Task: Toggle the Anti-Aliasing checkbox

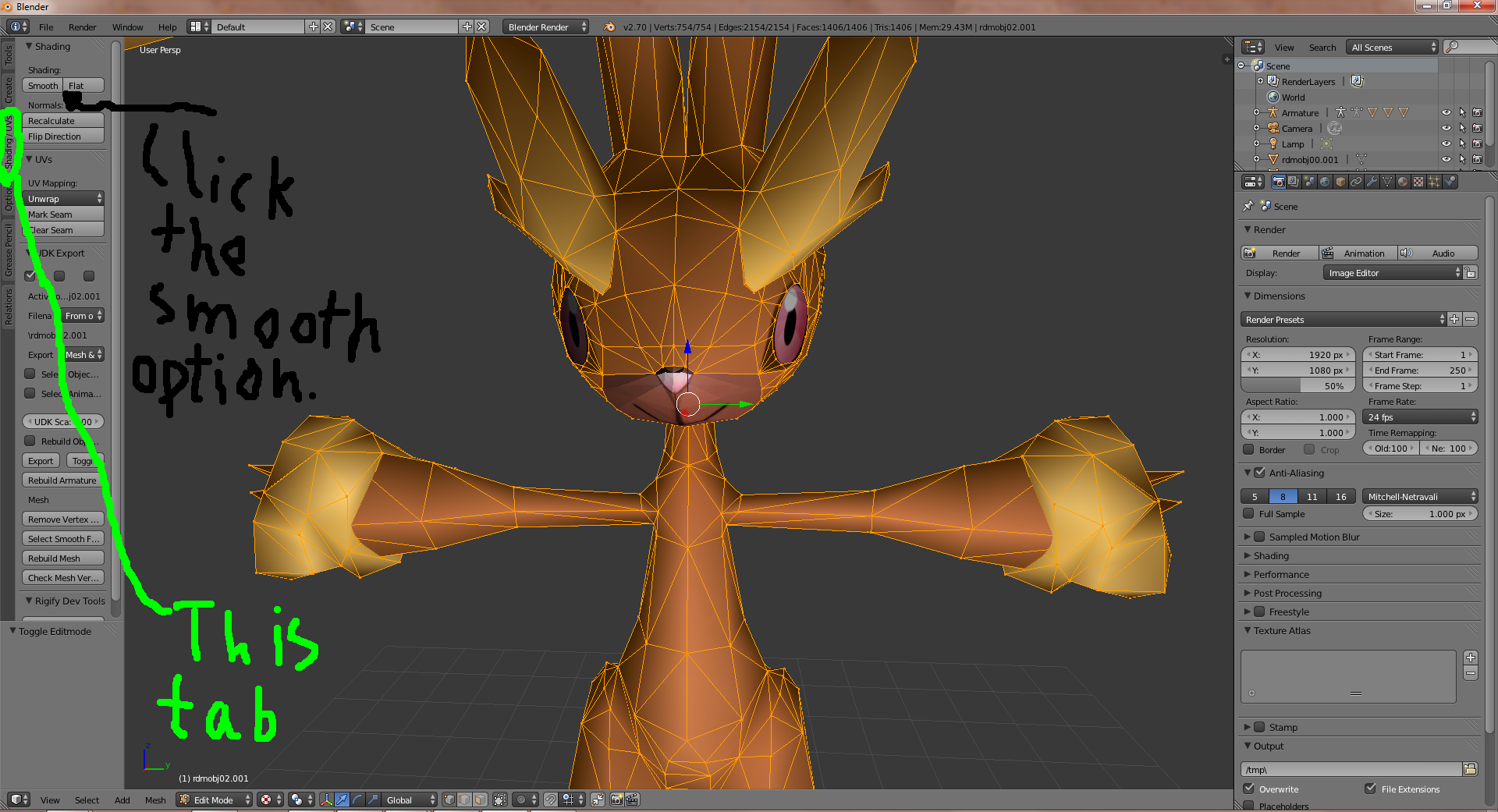Action: coord(1259,473)
